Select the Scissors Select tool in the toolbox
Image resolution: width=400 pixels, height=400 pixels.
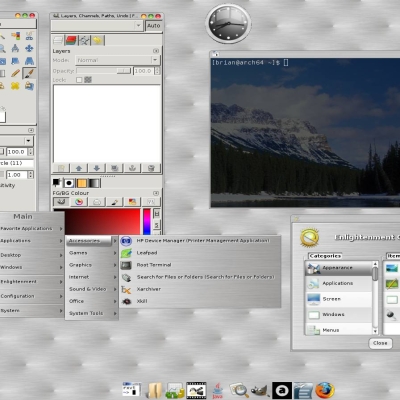(29, 36)
